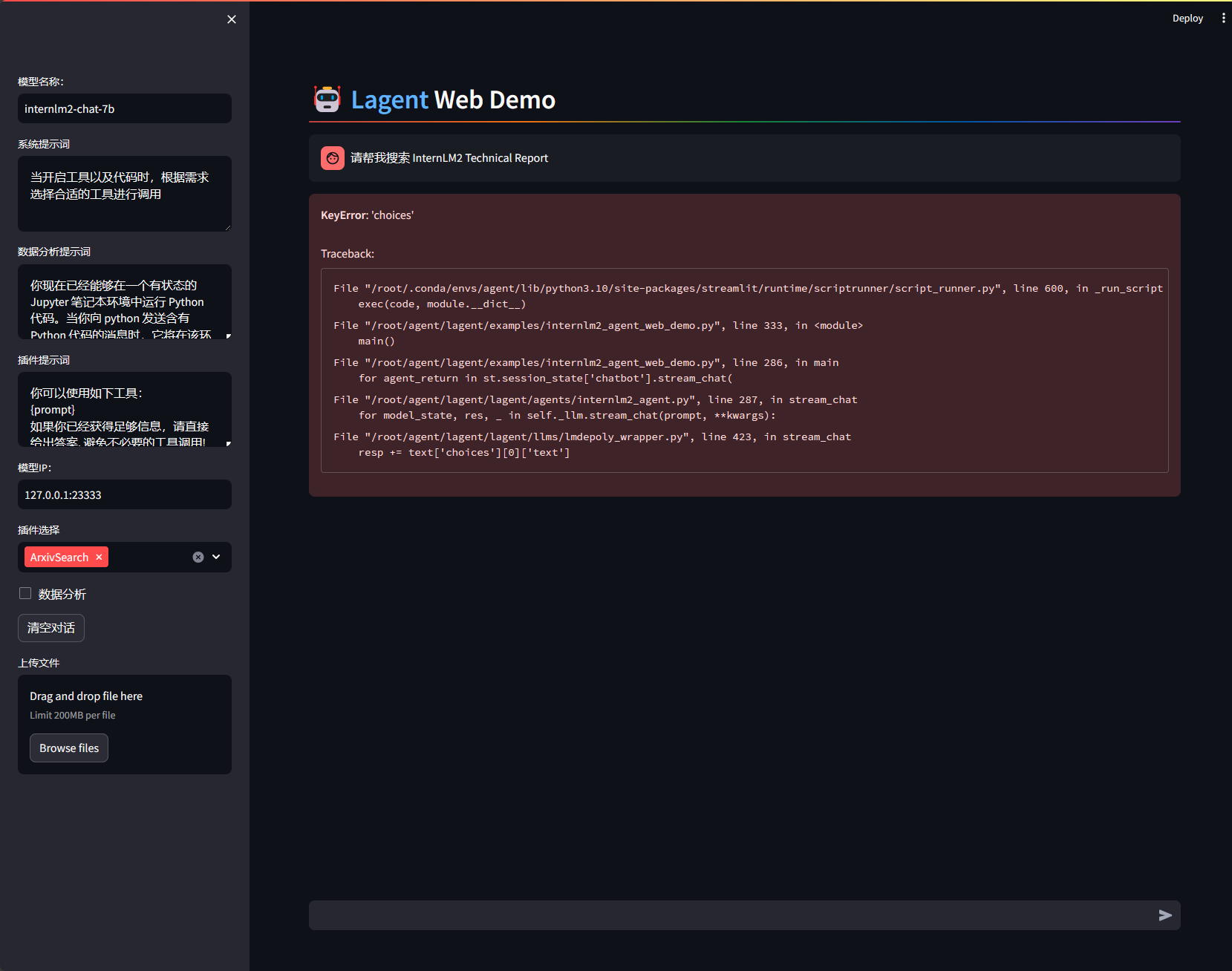Send message with the arrow icon
The width and height of the screenshot is (1232, 971).
pos(1165,915)
